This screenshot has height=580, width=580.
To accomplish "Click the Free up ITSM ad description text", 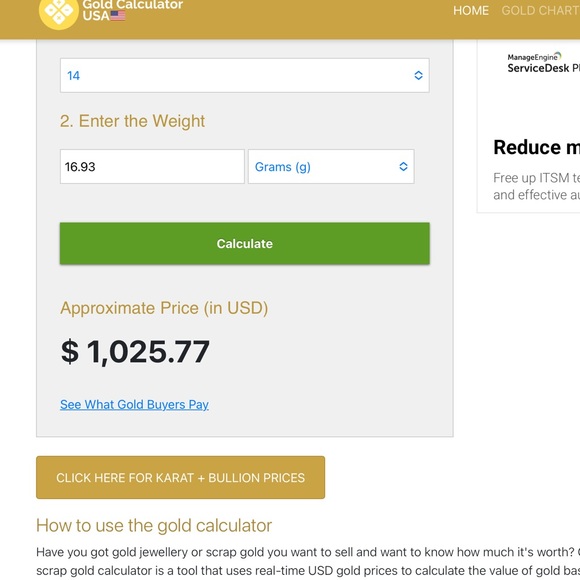I will (536, 186).
